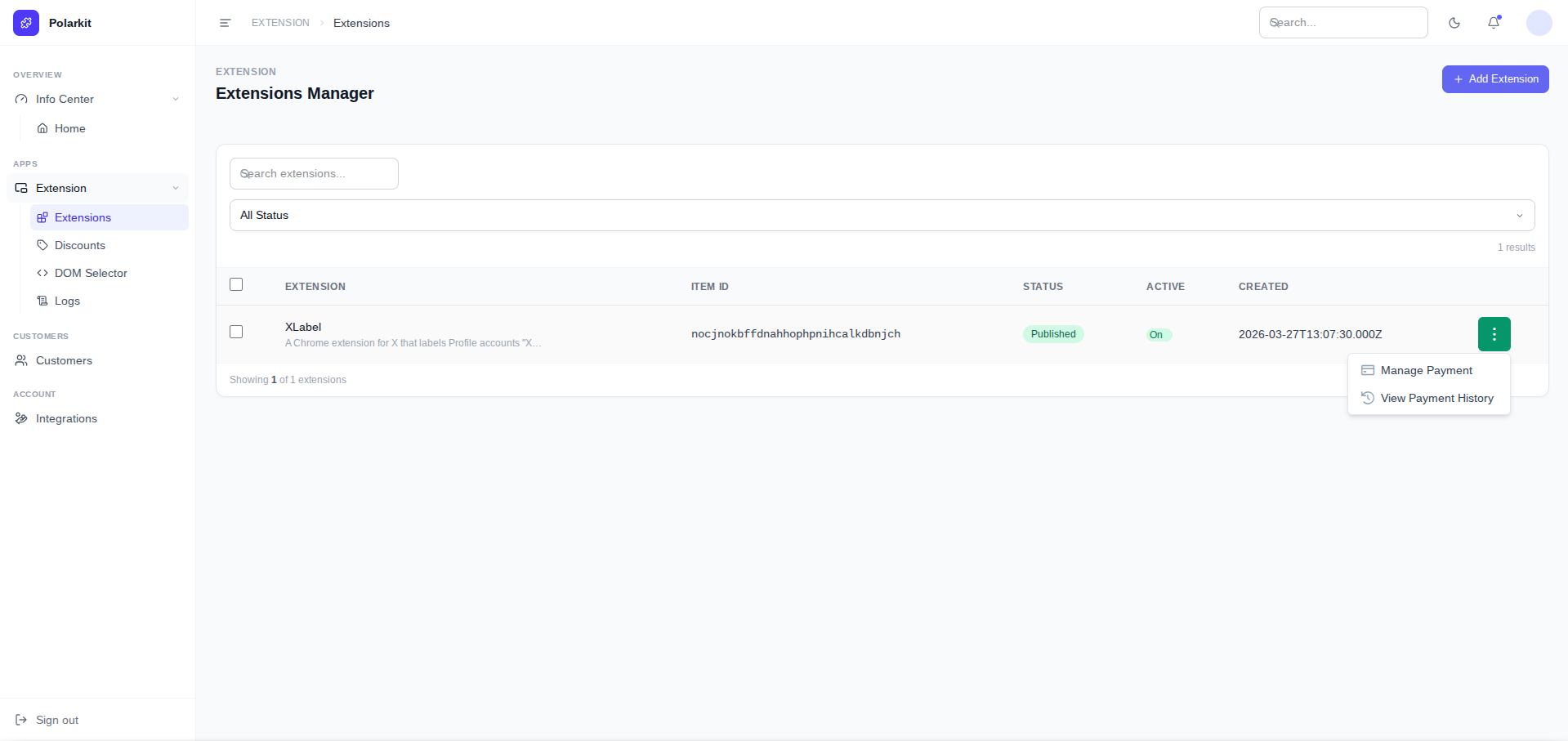Click the EXTENSION column header
1568x741 pixels.
coord(315,287)
